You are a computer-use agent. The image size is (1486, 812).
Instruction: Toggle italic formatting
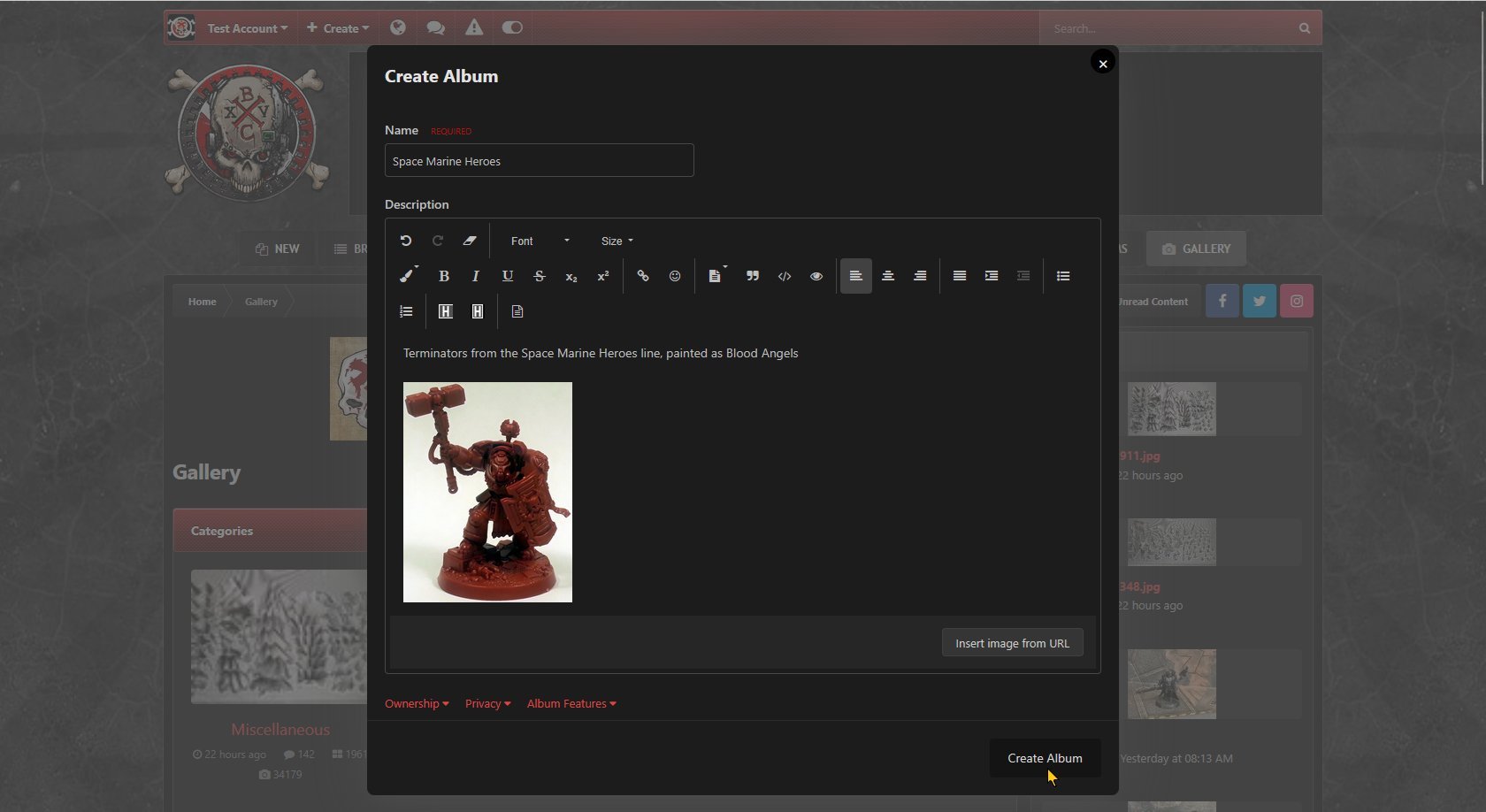[476, 276]
